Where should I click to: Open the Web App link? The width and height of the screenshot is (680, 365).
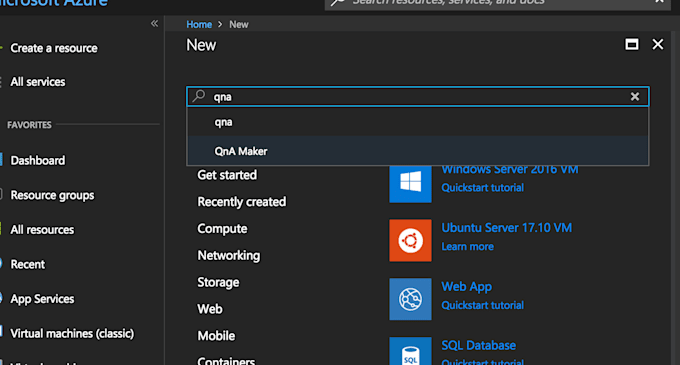(x=467, y=287)
